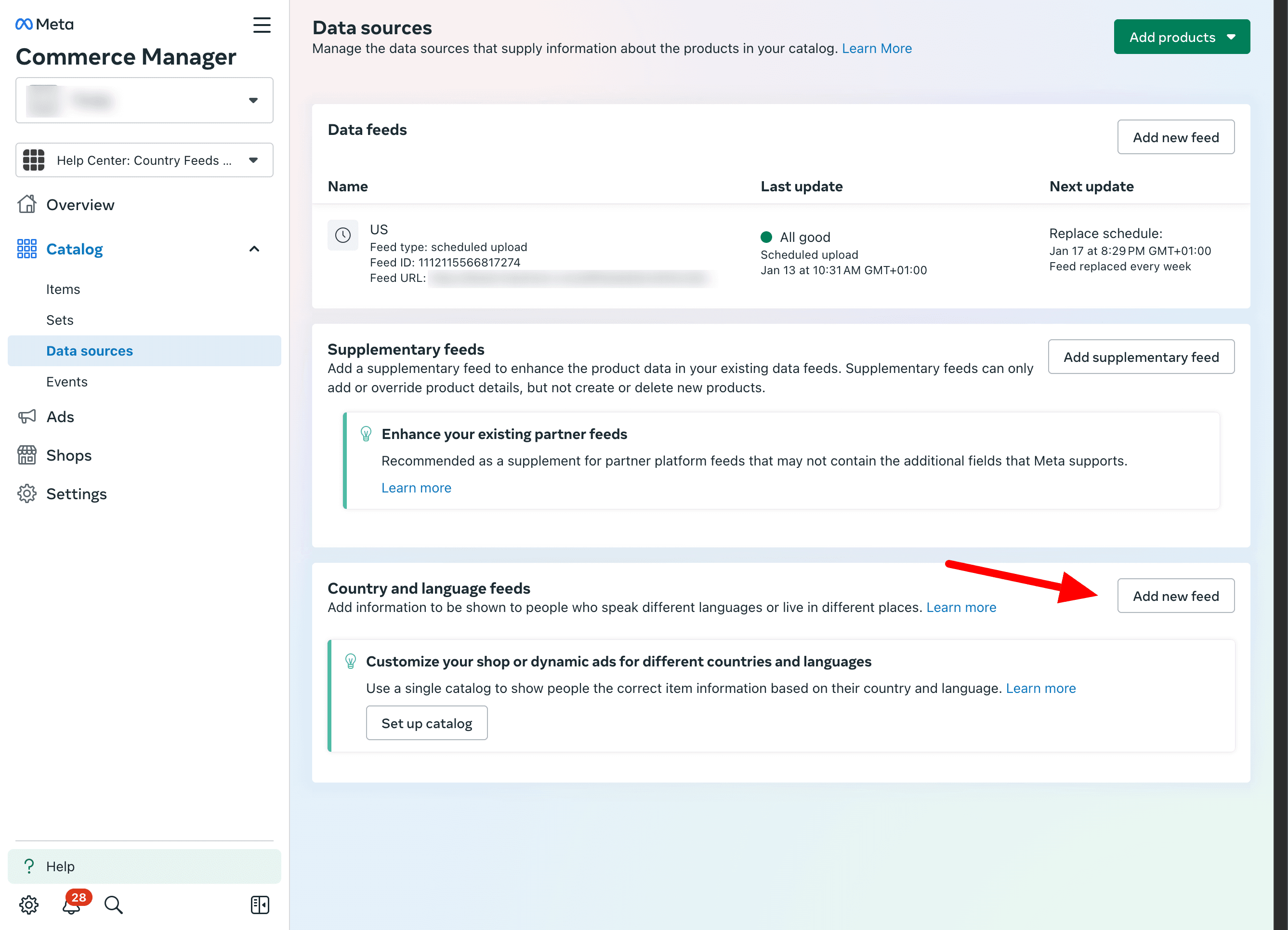The image size is (1288, 930).
Task: Open the Add products dropdown
Action: click(1181, 37)
